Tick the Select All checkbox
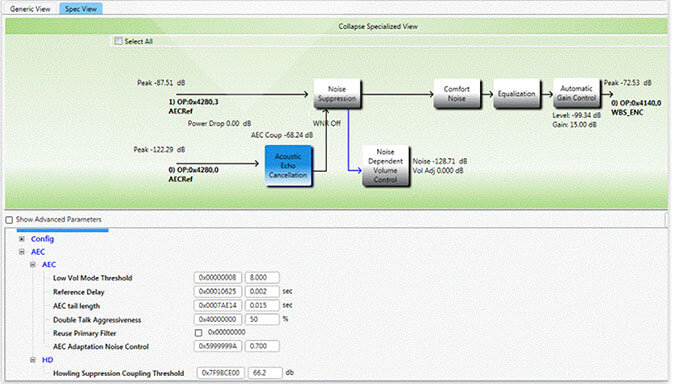The width and height of the screenshot is (674, 384). point(118,41)
